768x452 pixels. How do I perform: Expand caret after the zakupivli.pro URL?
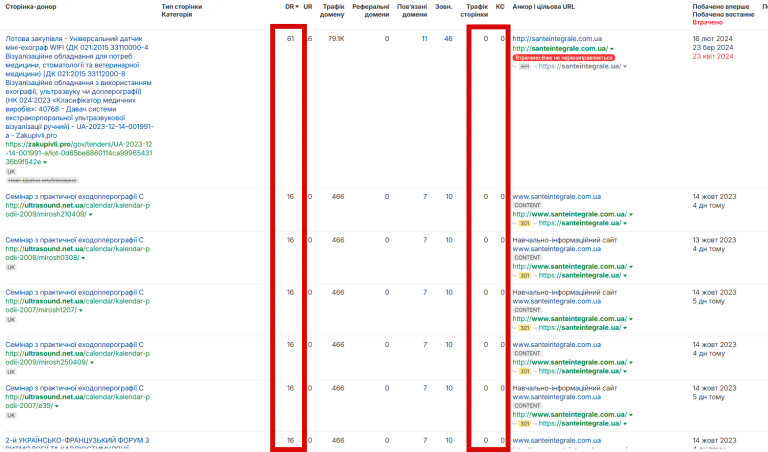45,162
